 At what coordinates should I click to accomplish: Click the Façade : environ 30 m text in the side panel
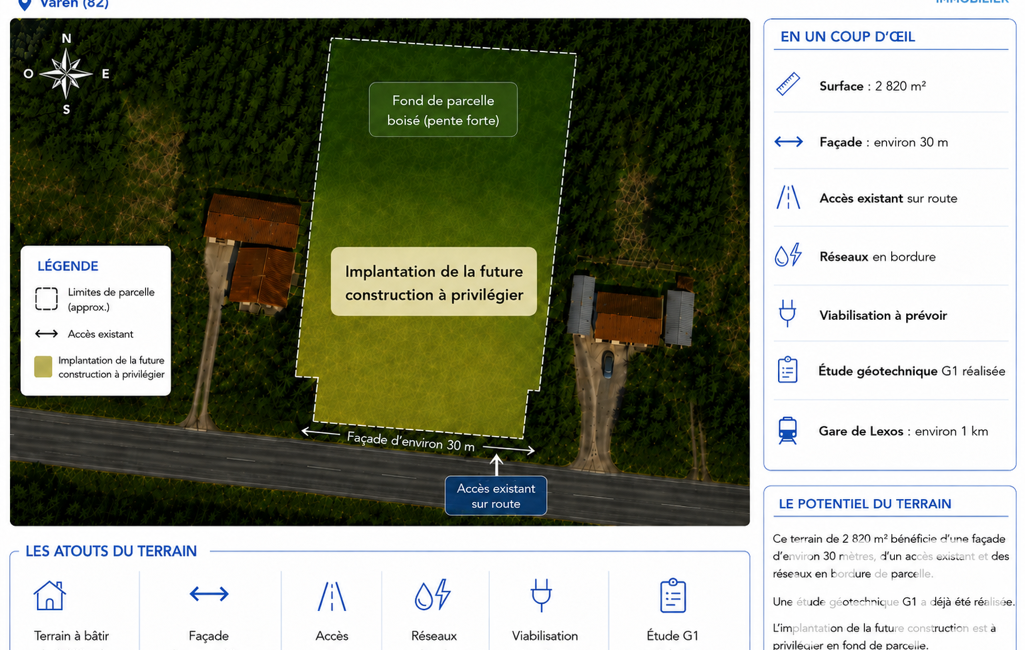pos(884,142)
